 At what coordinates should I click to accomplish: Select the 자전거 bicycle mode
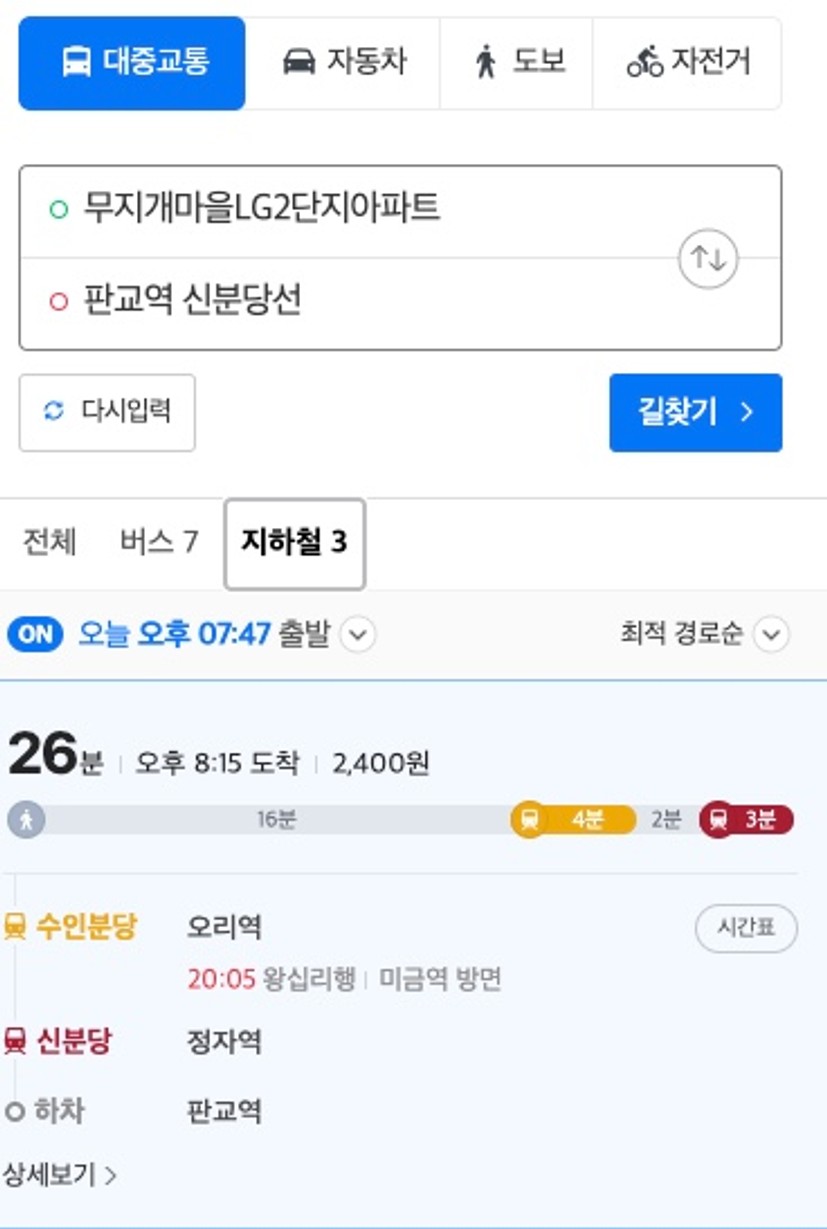pyautogui.click(x=687, y=62)
